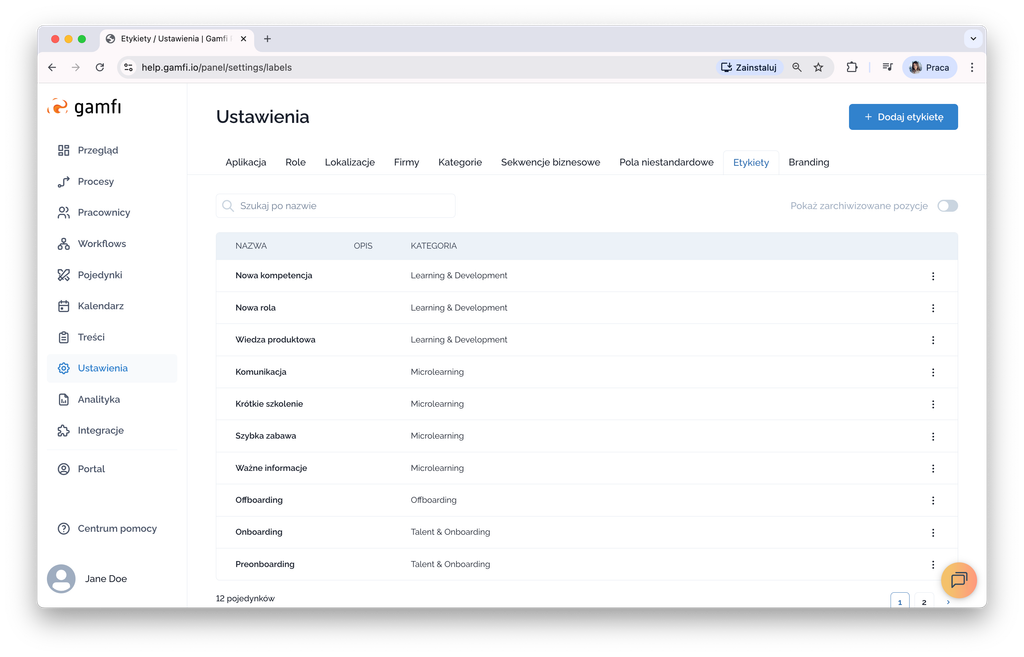The image size is (1024, 657).
Task: Open three-dot menu for Offboarding row
Action: coord(932,500)
